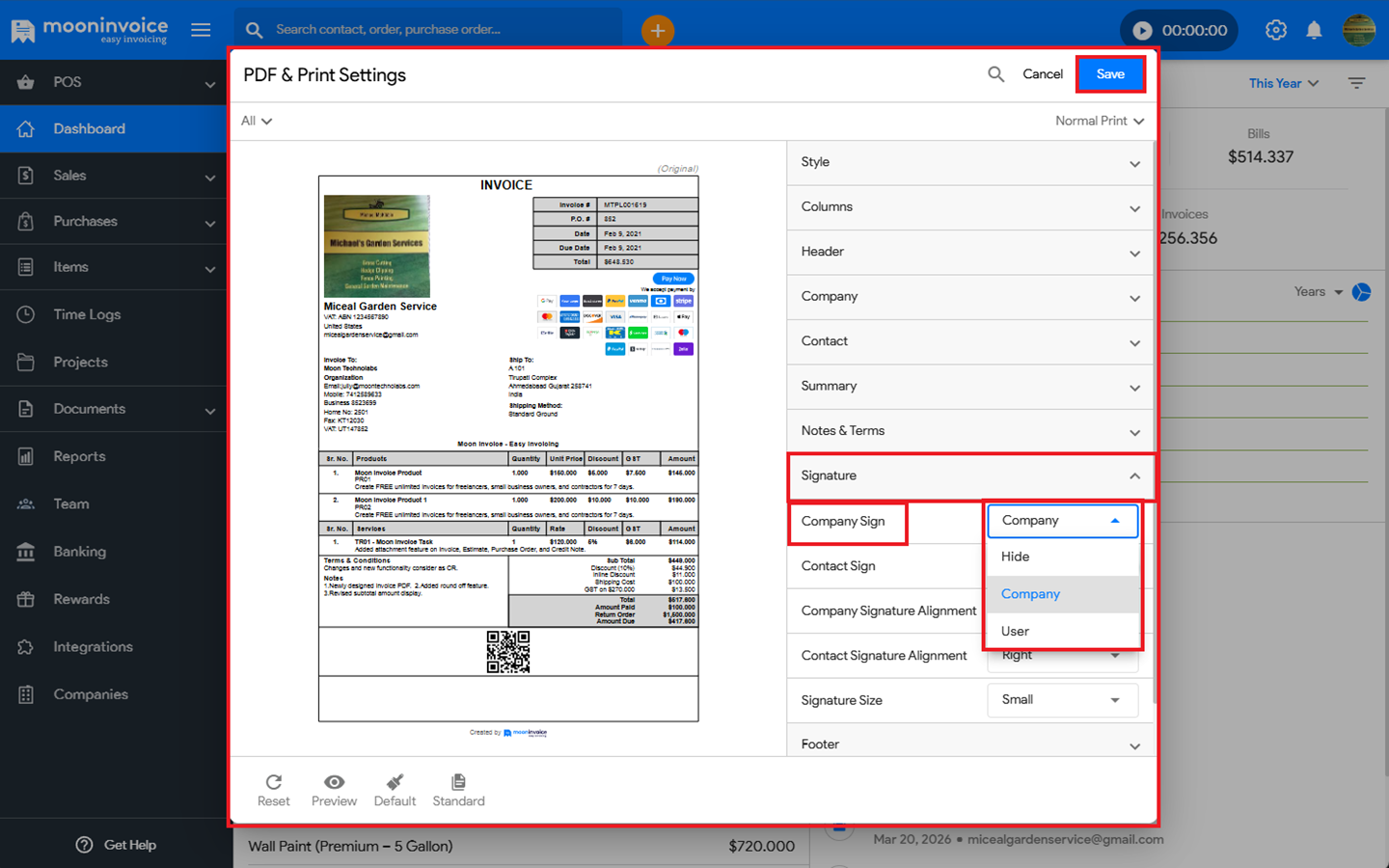Apply the Default template brush icon

pyautogui.click(x=395, y=782)
